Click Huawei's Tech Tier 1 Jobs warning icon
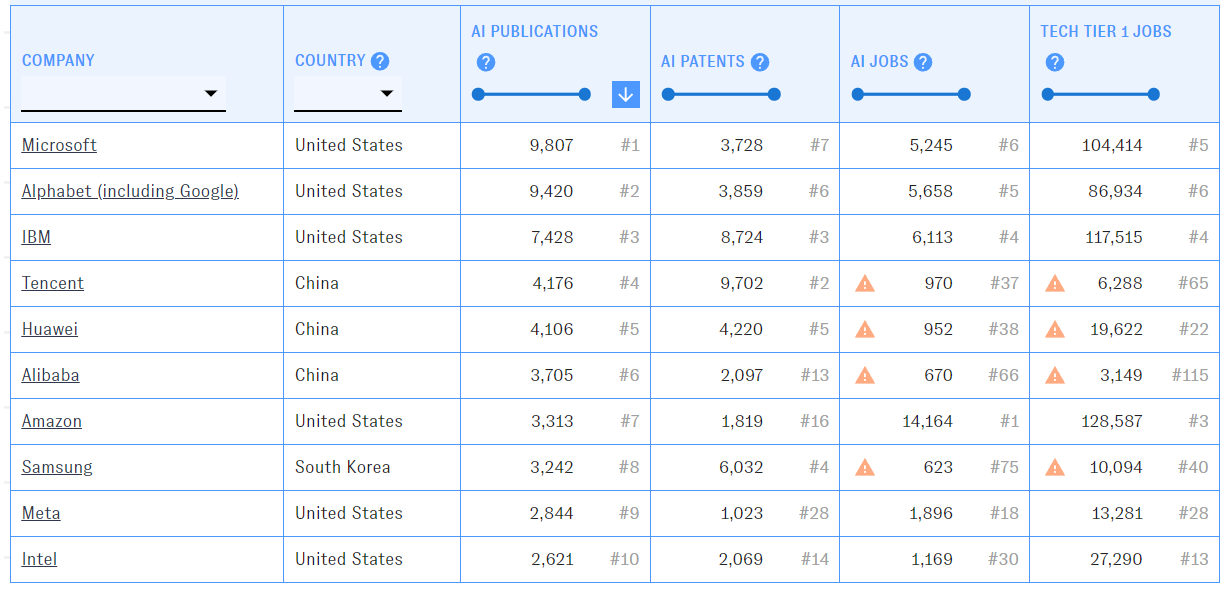 (1054, 330)
